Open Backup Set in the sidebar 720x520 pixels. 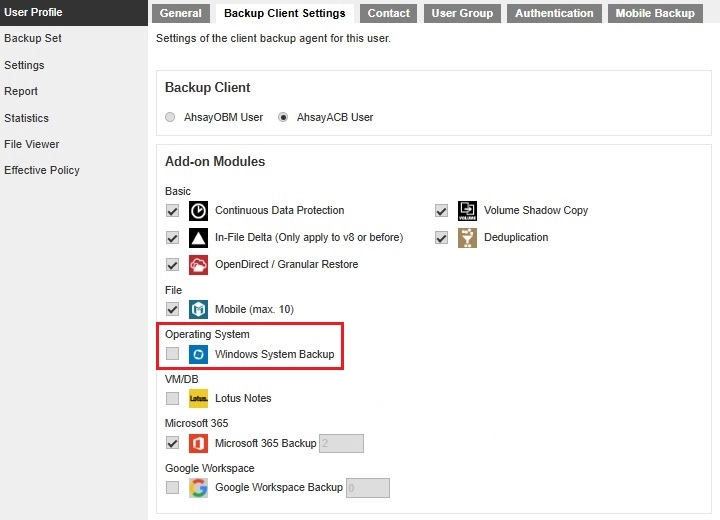(x=33, y=38)
